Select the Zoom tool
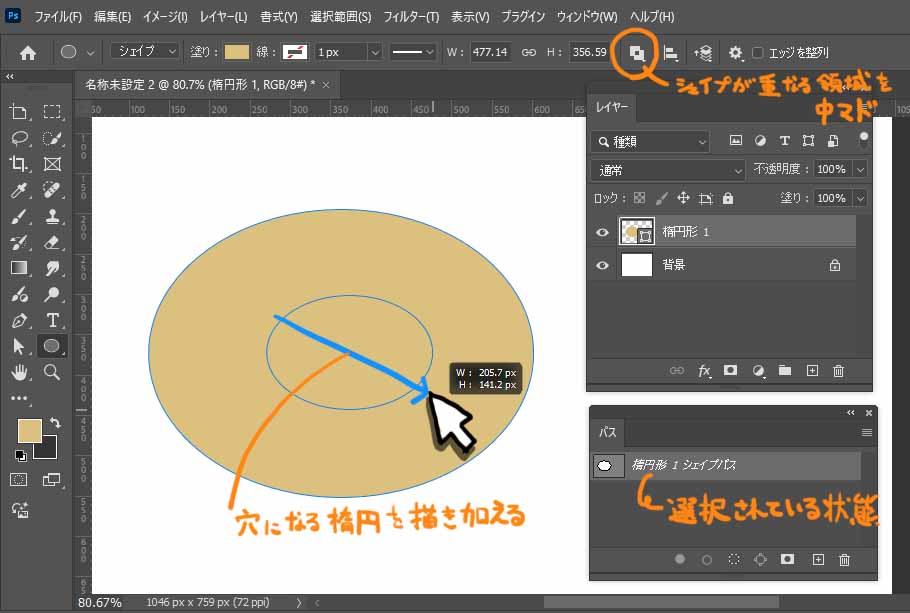910x613 pixels. click(x=52, y=373)
